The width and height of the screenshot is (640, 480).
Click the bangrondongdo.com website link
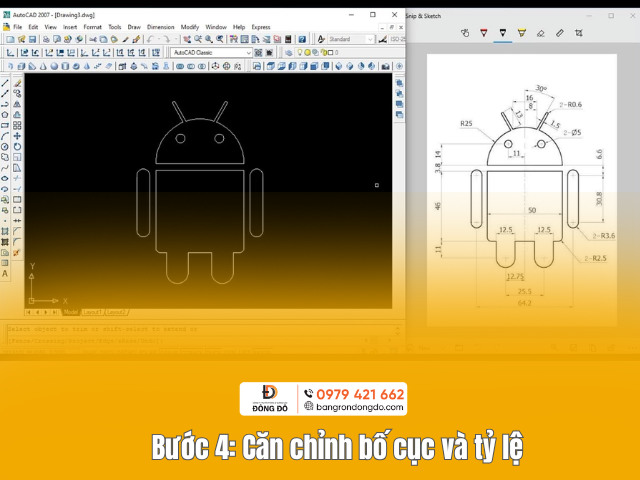[x=360, y=407]
